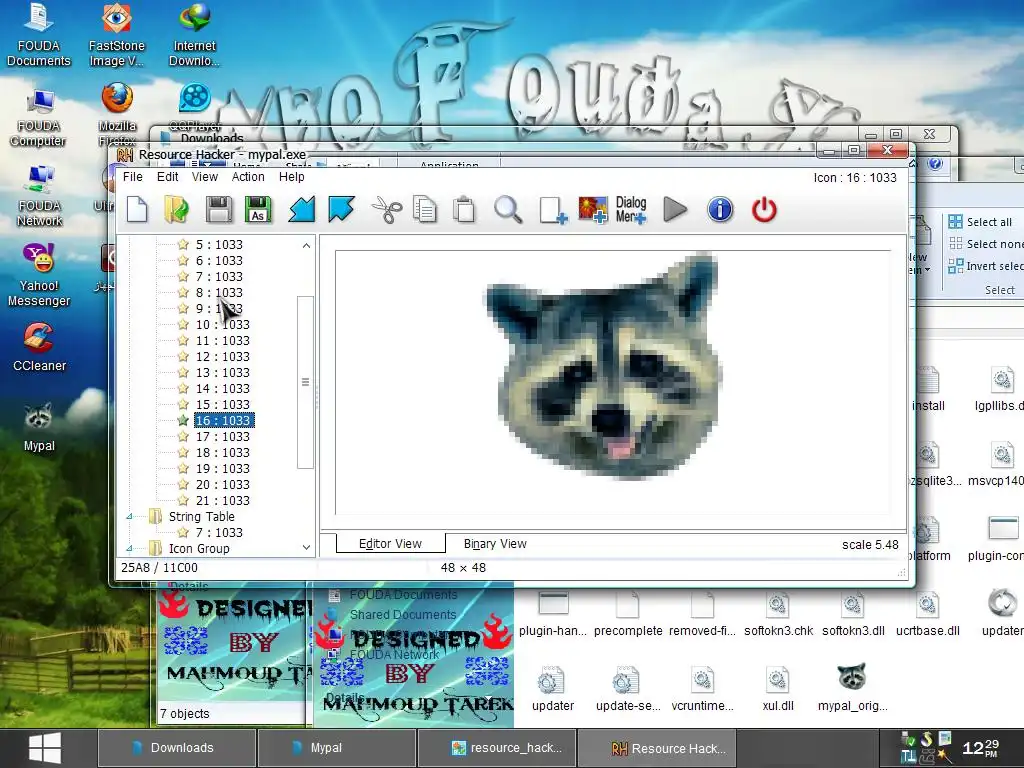This screenshot has width=1024, height=768.
Task: Click Select all in Explorer ribbon
Action: (980, 222)
